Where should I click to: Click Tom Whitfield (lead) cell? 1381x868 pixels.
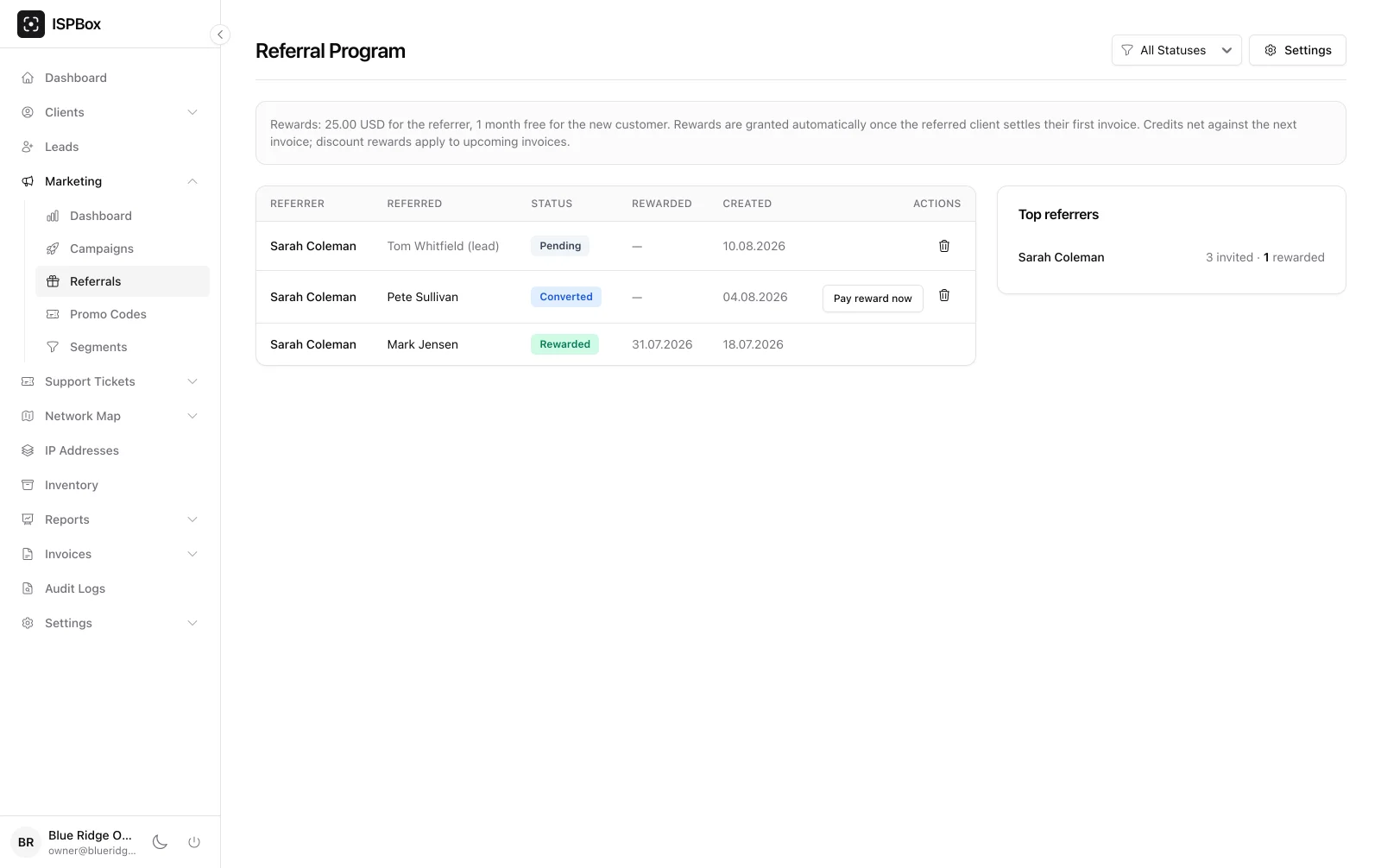[x=443, y=246]
